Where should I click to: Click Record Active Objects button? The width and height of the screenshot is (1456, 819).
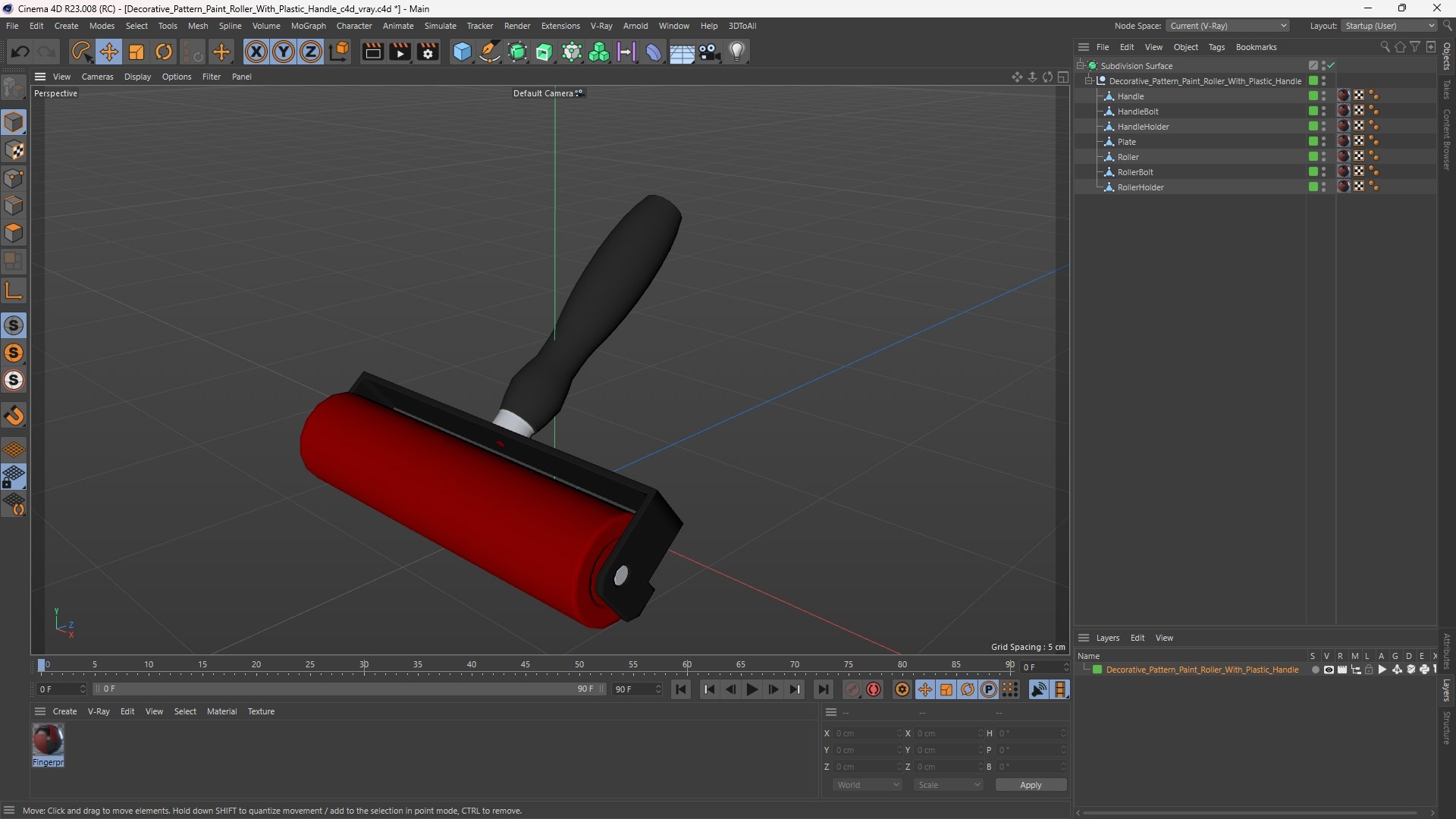pos(852,689)
